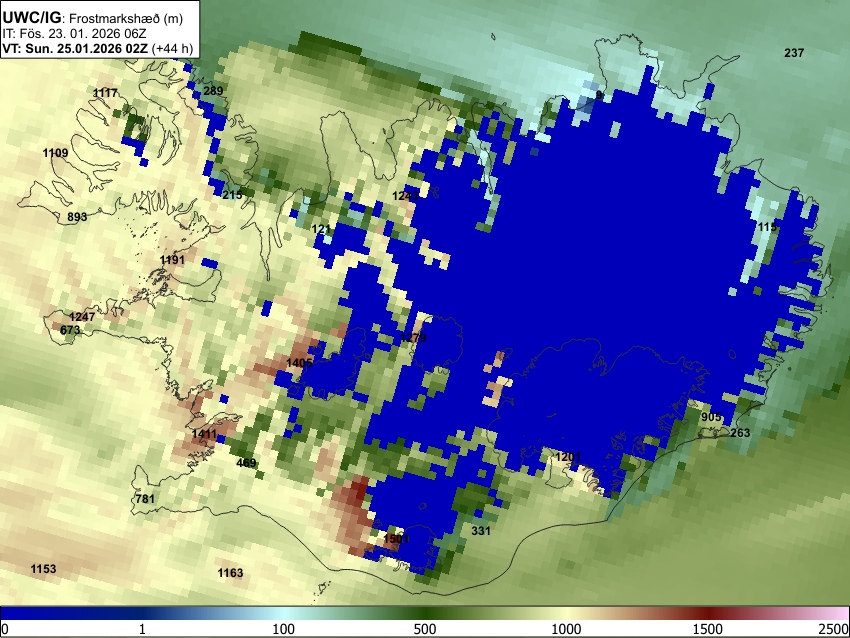Select the Frostmarkshæð (m) label
Image resolution: width=850 pixels, height=638 pixels.
pos(126,18)
